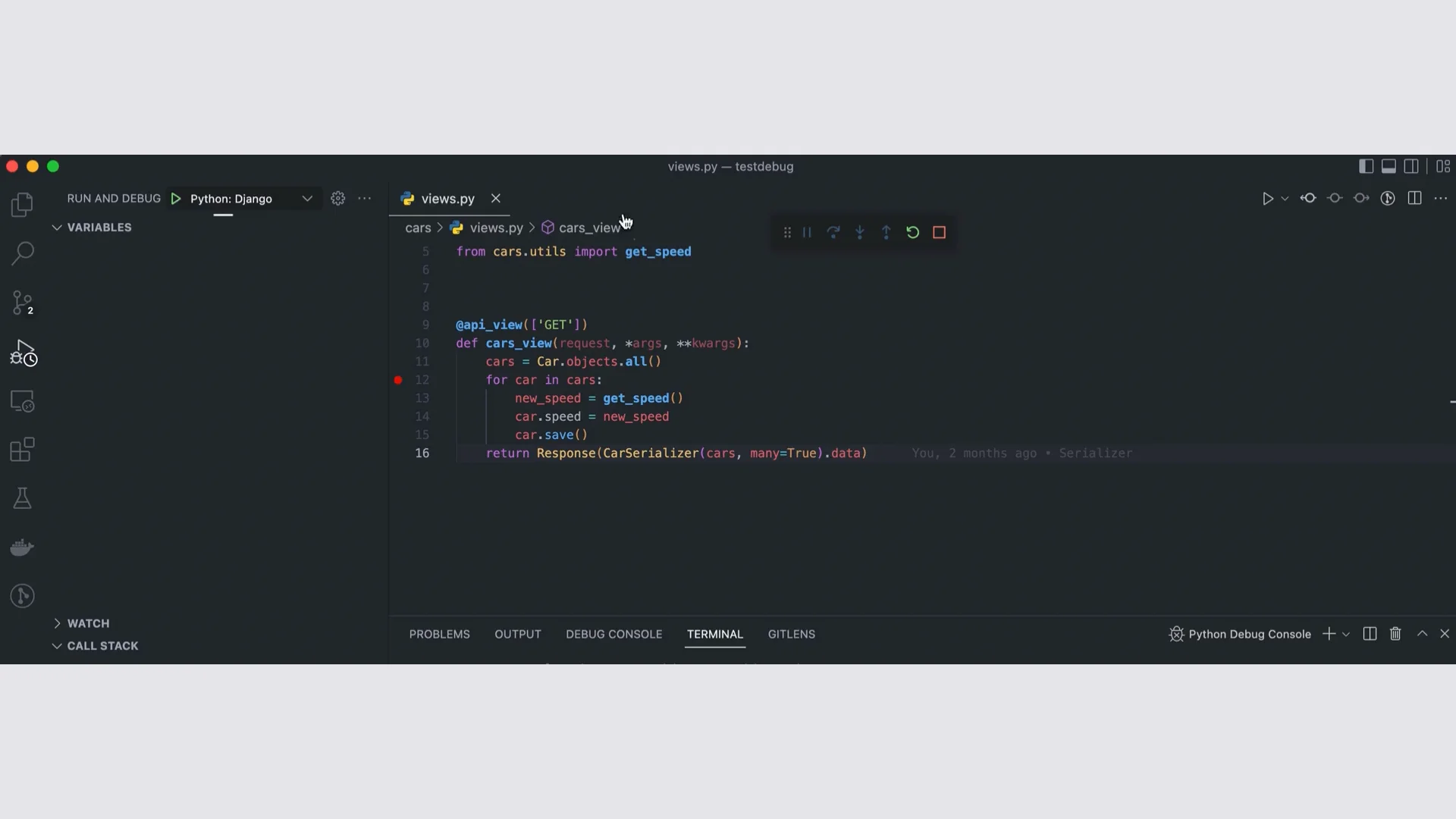Open the Search view in activity bar
This screenshot has width=1456, height=819.
click(x=22, y=253)
